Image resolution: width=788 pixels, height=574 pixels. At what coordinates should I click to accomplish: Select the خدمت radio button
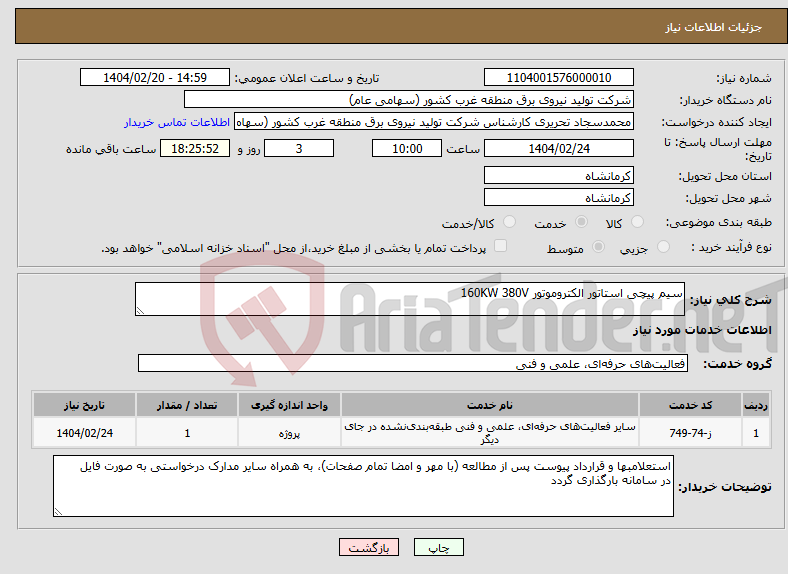pos(581,222)
